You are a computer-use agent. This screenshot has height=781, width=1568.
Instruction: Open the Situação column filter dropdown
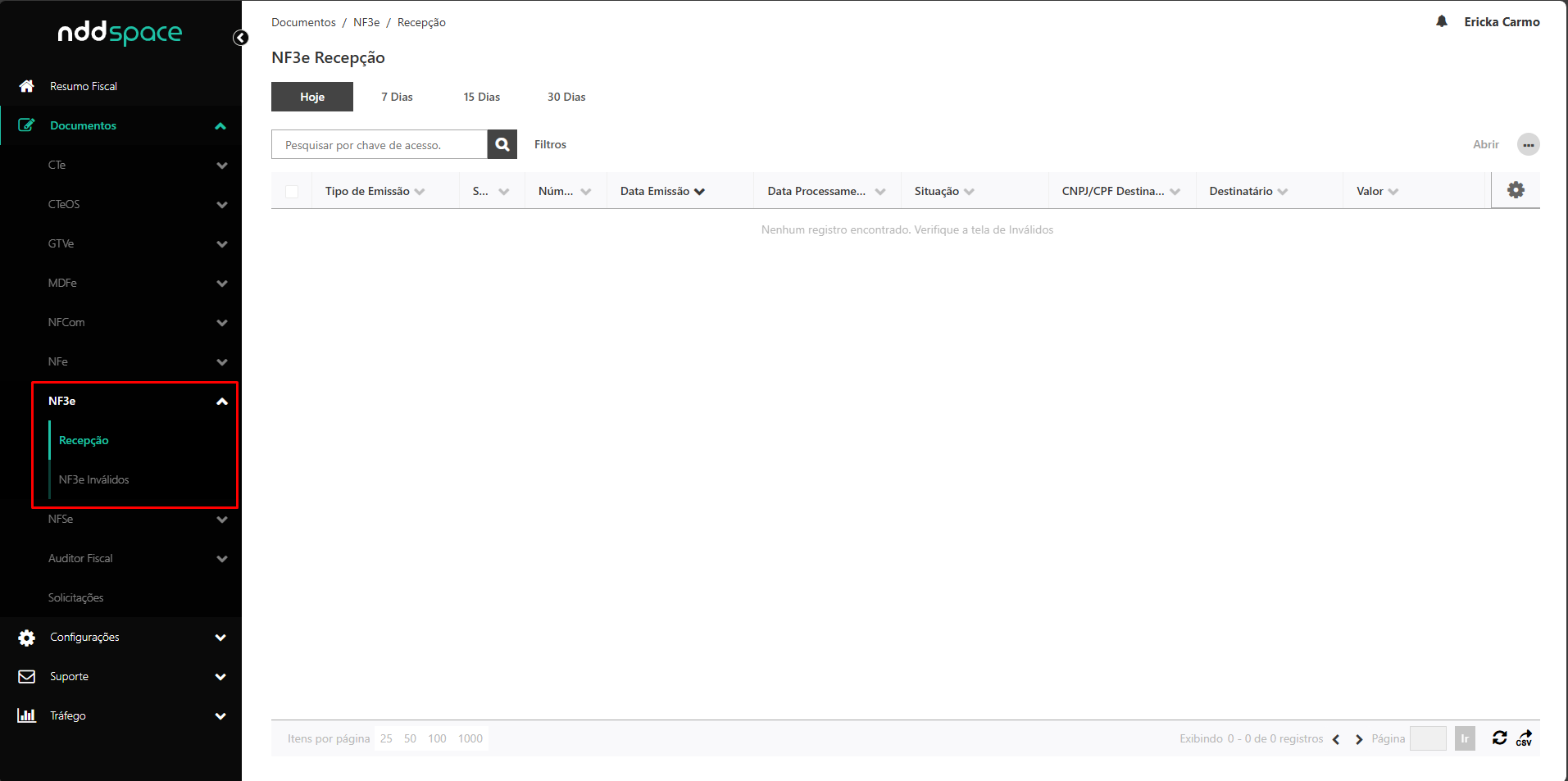[x=970, y=192]
